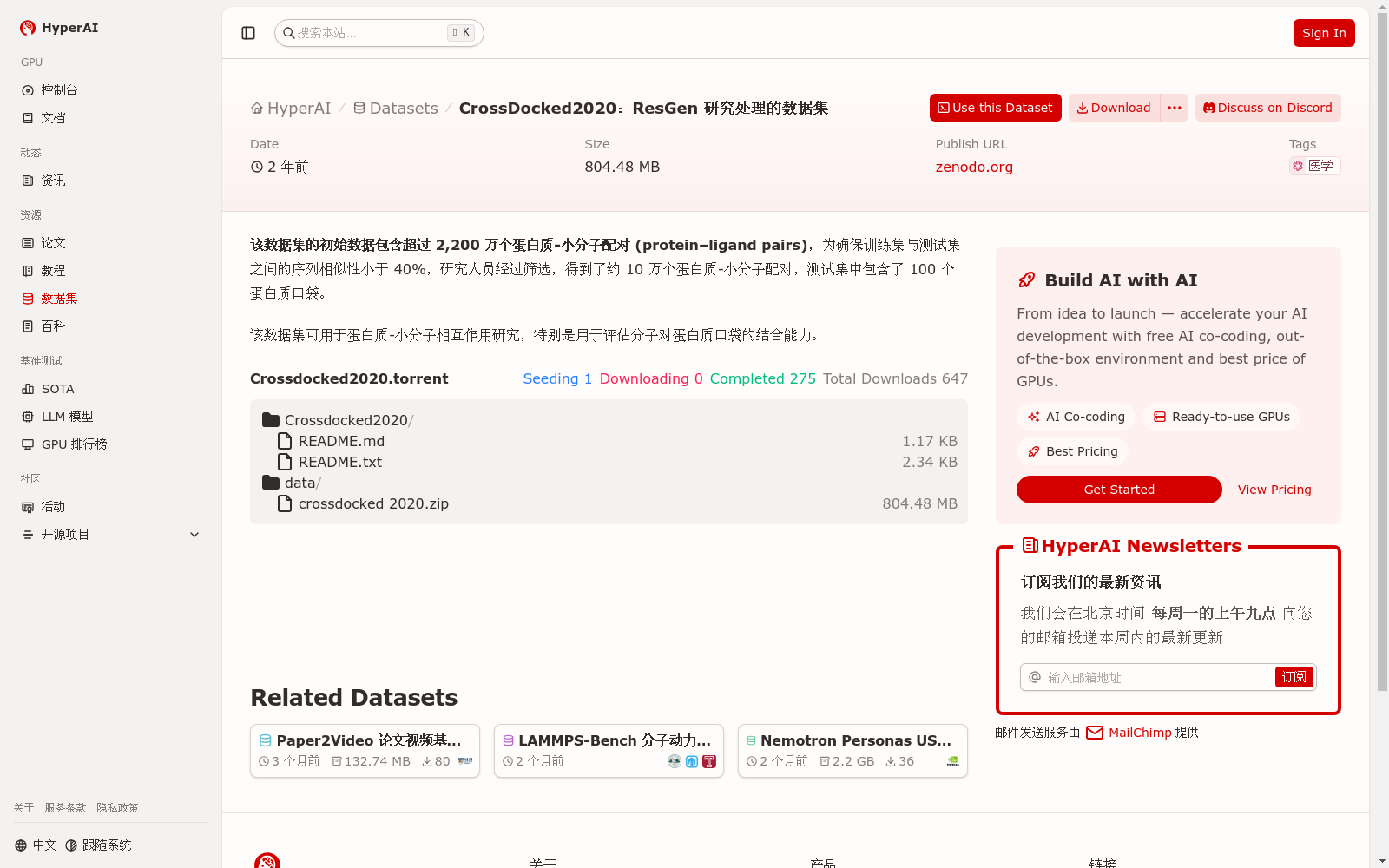Click the Get Started button
1389x868 pixels.
tap(1119, 490)
